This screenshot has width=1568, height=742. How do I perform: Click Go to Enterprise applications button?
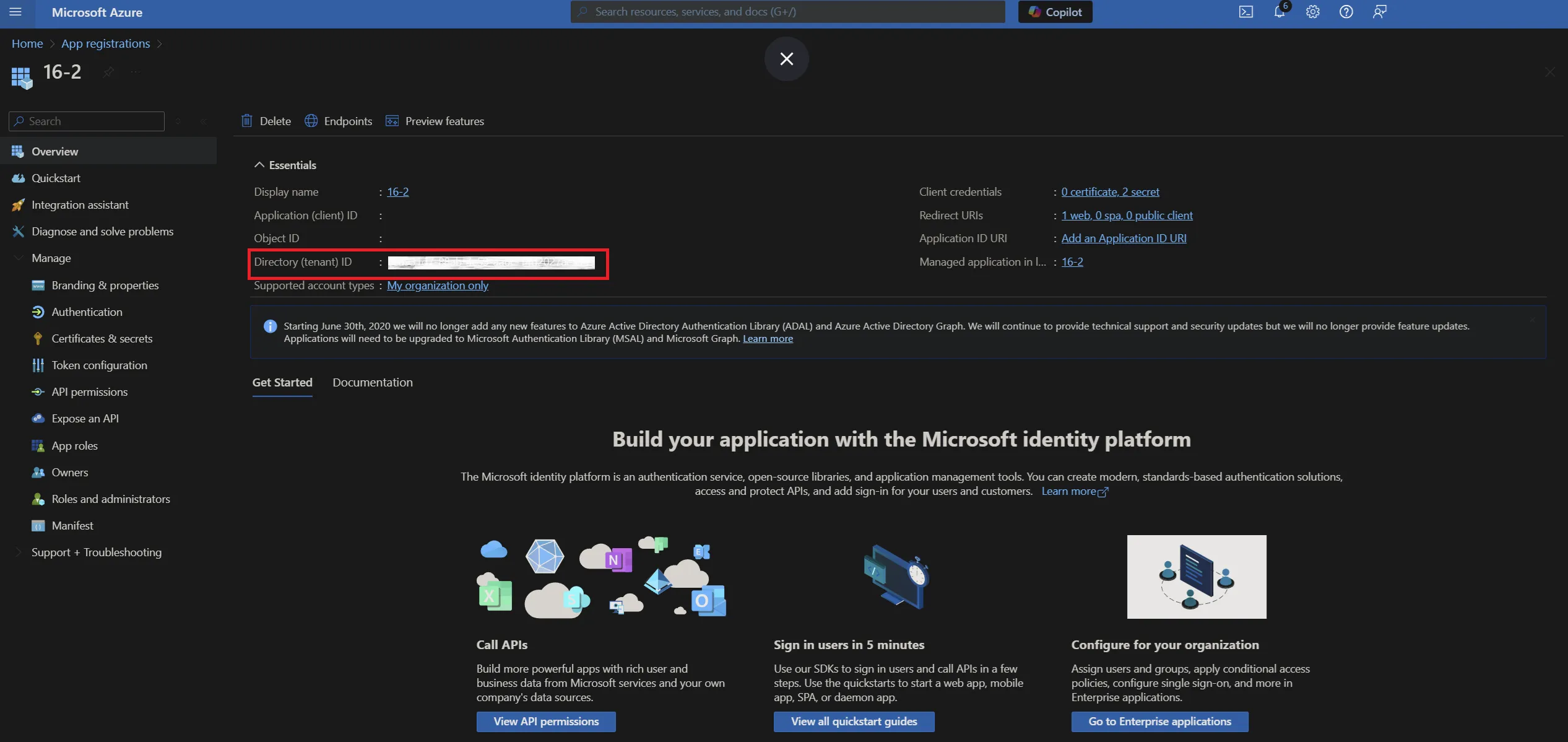coord(1159,722)
